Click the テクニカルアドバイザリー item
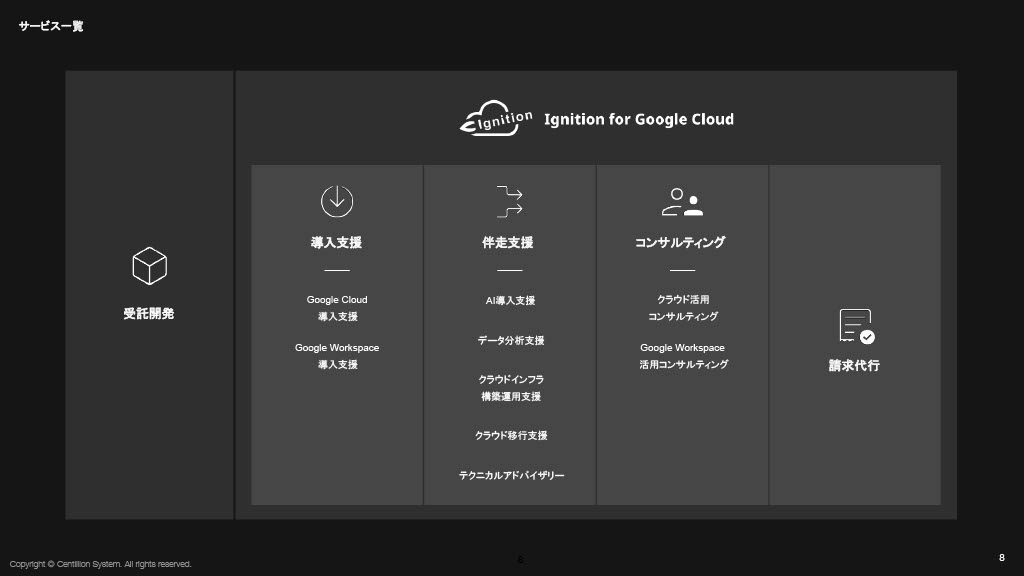The height and width of the screenshot is (576, 1024). [511, 476]
